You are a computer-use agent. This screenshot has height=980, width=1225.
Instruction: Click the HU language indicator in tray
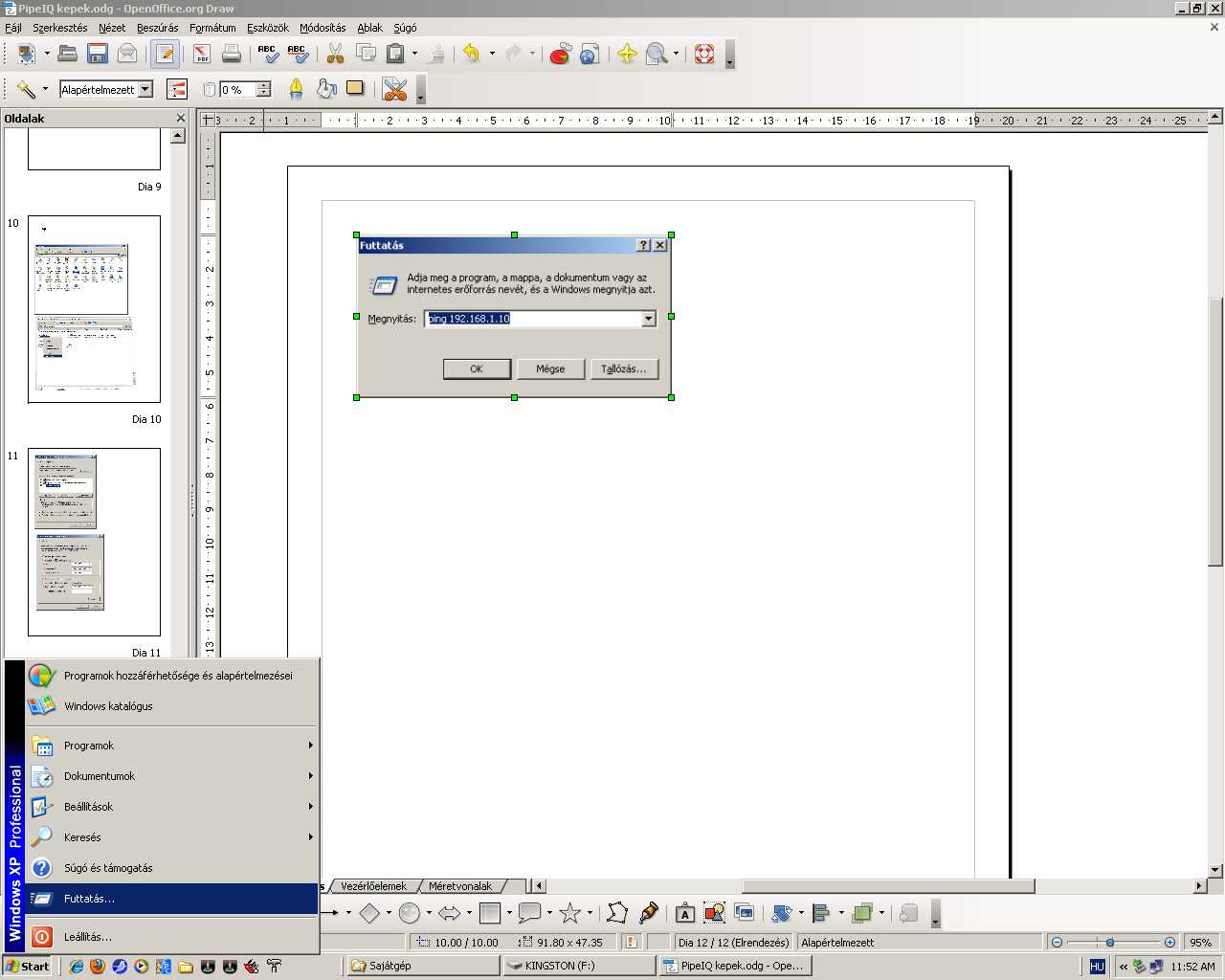[x=1097, y=967]
